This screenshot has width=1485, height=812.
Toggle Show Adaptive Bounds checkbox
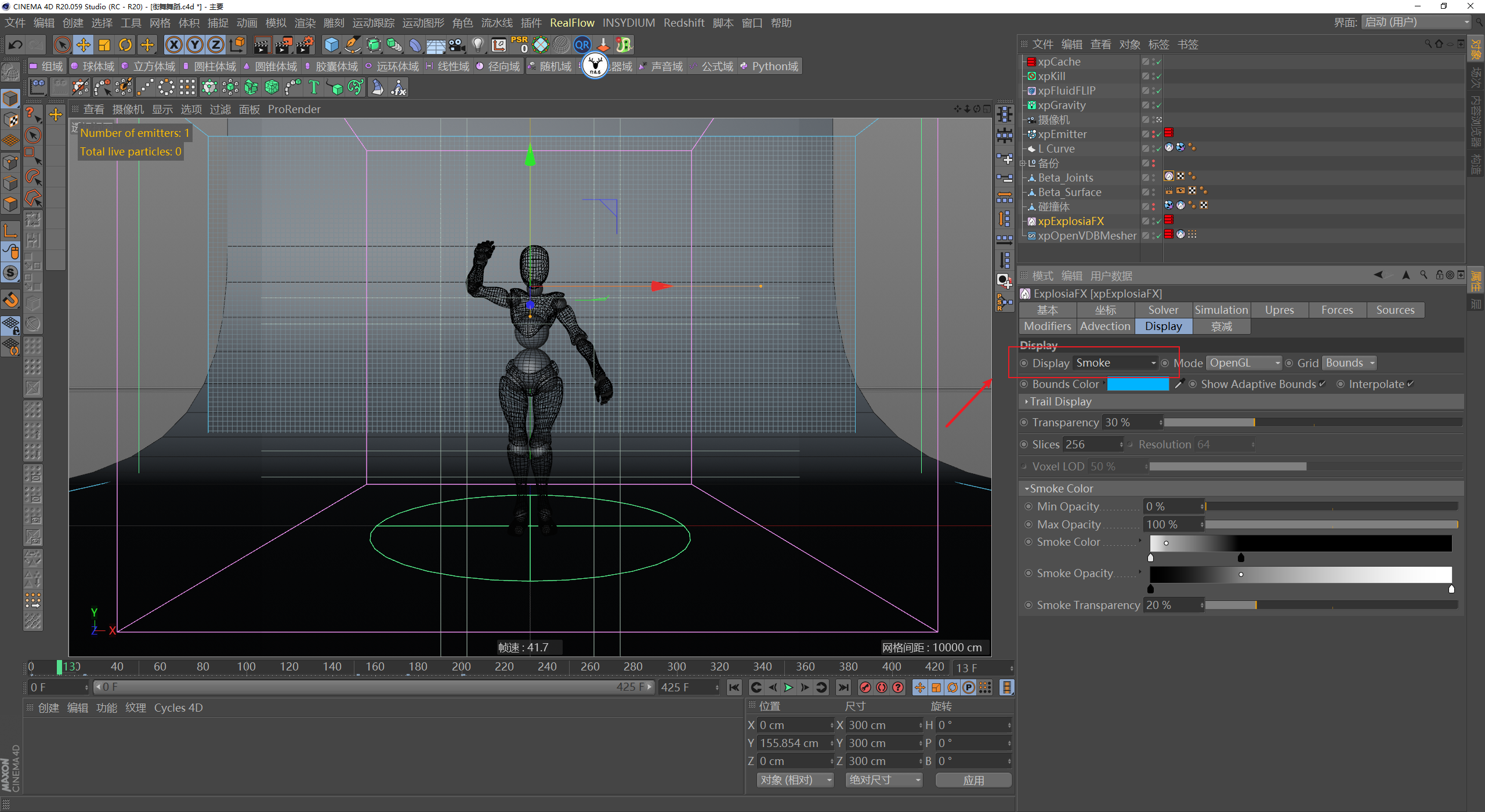tap(1322, 384)
